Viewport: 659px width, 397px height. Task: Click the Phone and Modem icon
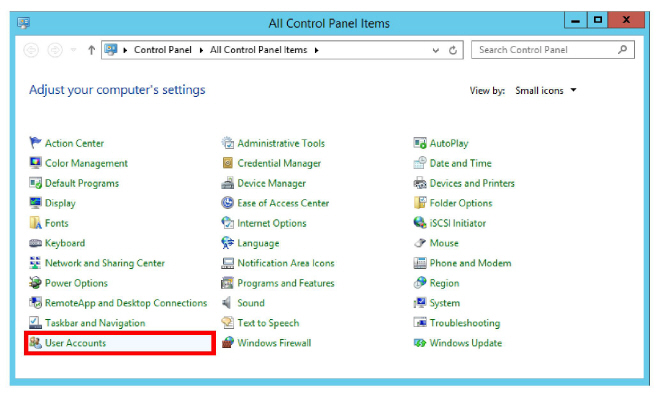(420, 263)
